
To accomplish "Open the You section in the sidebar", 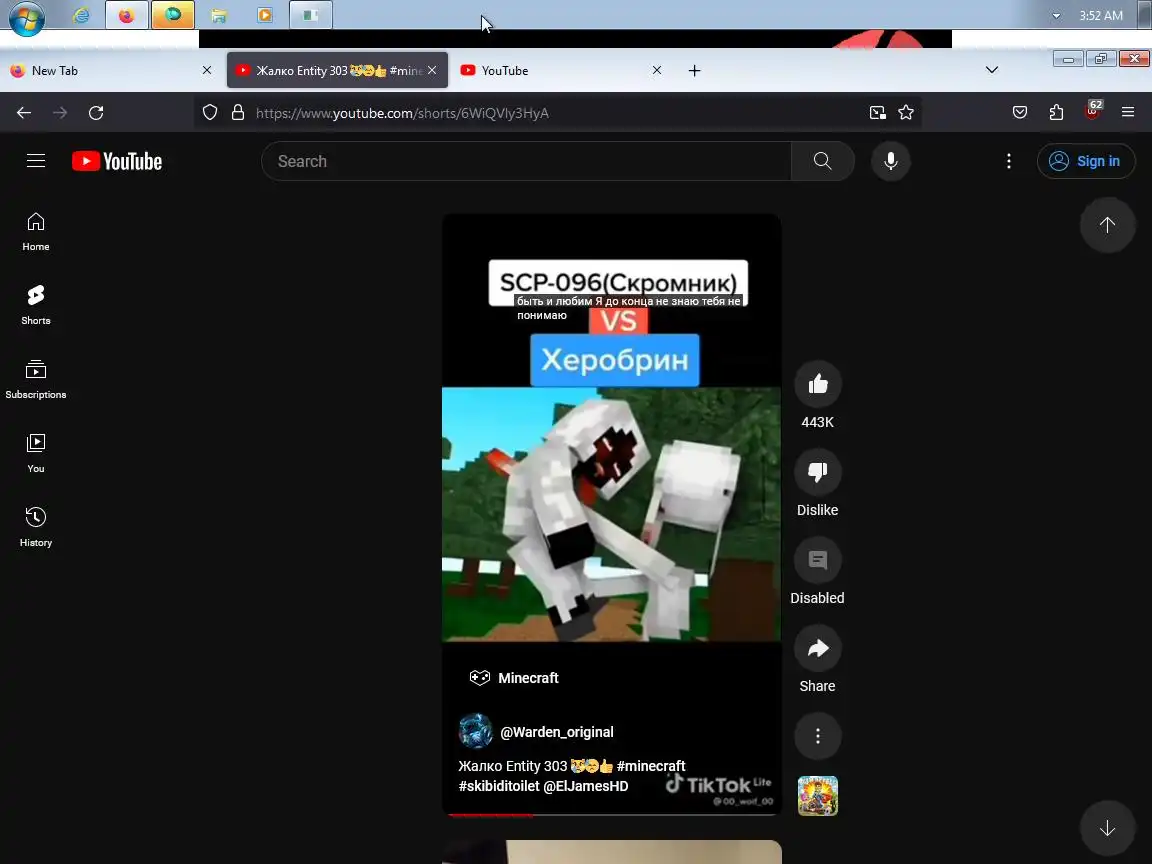I will pos(35,453).
